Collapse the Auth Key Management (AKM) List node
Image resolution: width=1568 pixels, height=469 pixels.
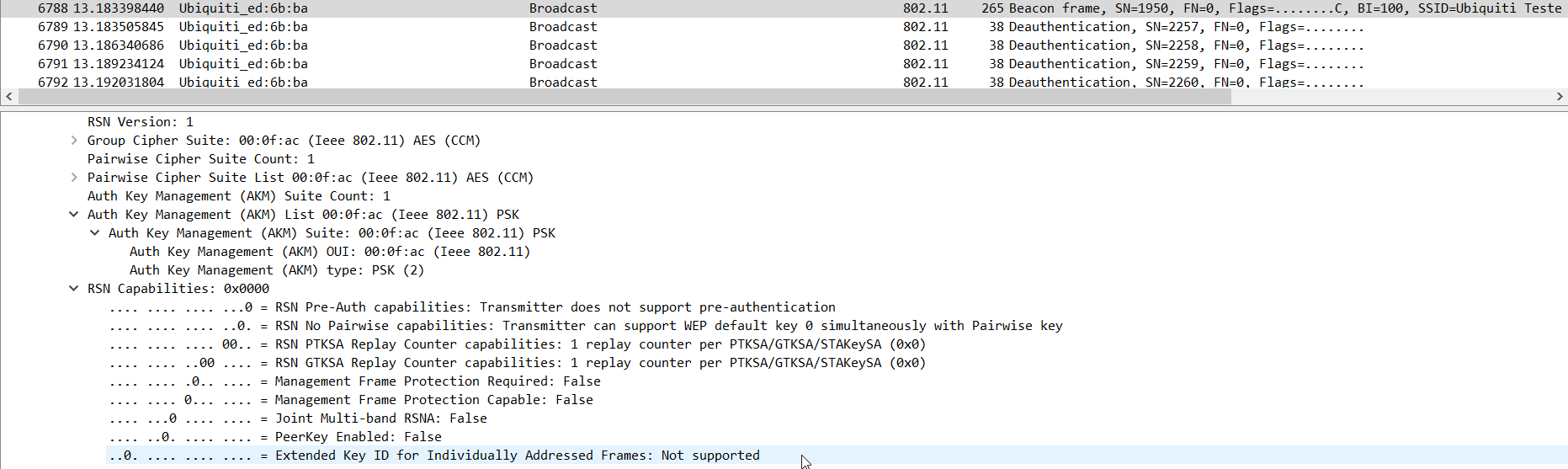(x=74, y=215)
